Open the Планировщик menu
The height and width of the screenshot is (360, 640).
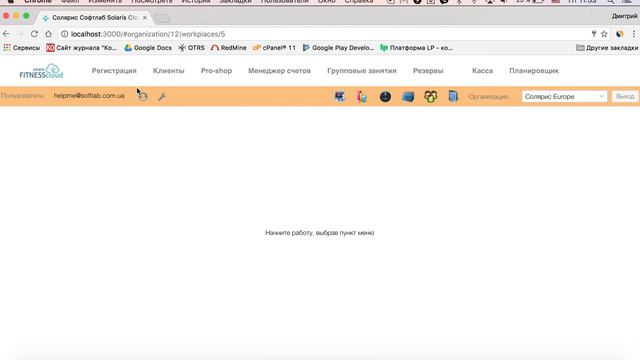[534, 71]
